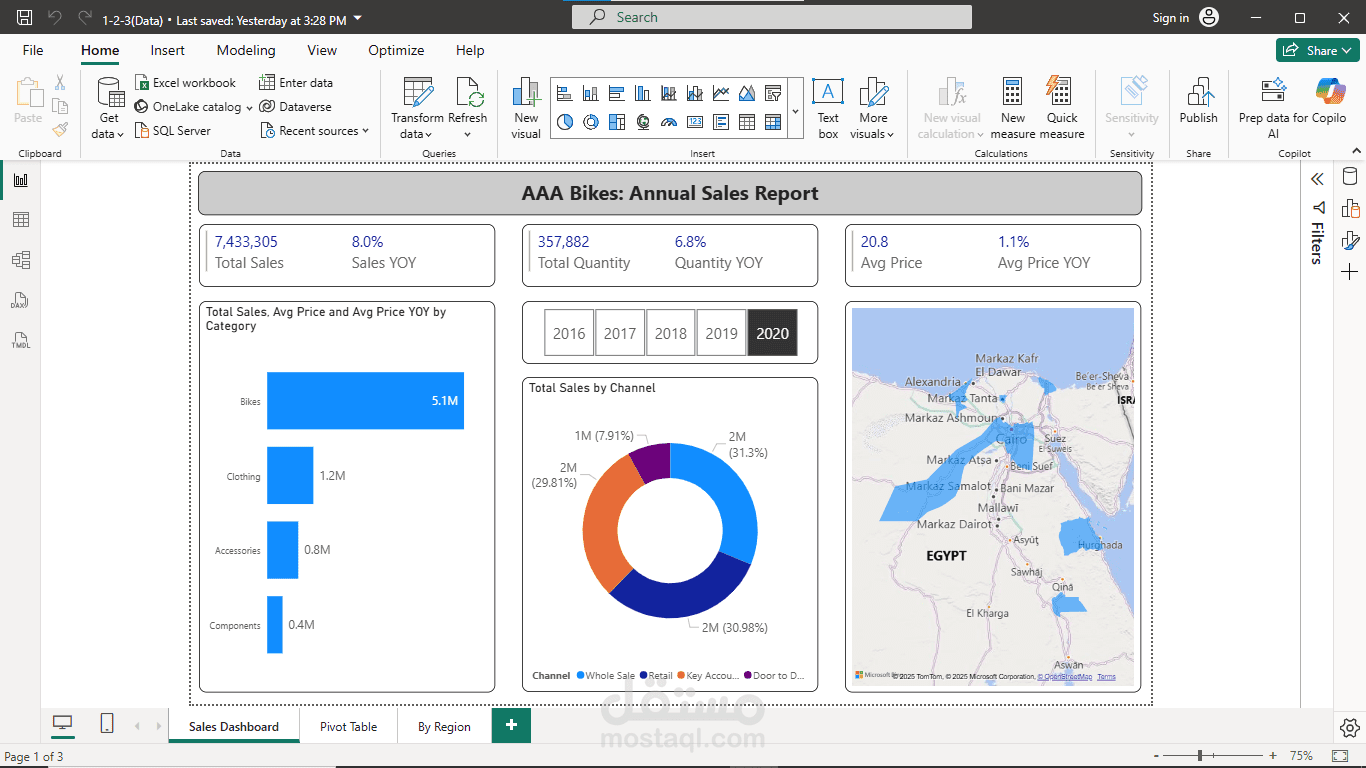
Task: Insert a donut chart visual
Action: pos(590,122)
